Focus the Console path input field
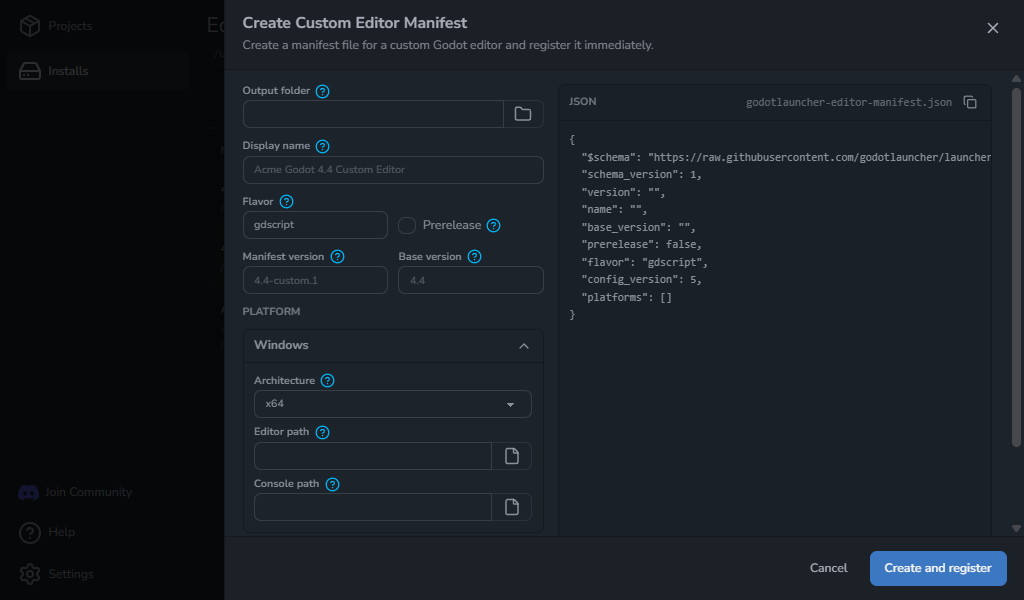Image resolution: width=1024 pixels, height=600 pixels. coord(372,507)
